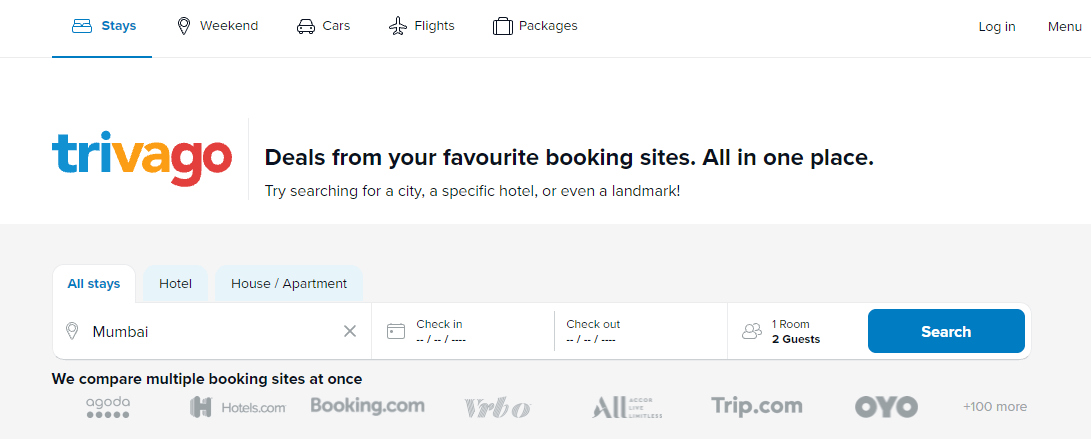Image resolution: width=1091 pixels, height=439 pixels.
Task: Expand the 1 Room 2 Guests selector
Action: (796, 331)
